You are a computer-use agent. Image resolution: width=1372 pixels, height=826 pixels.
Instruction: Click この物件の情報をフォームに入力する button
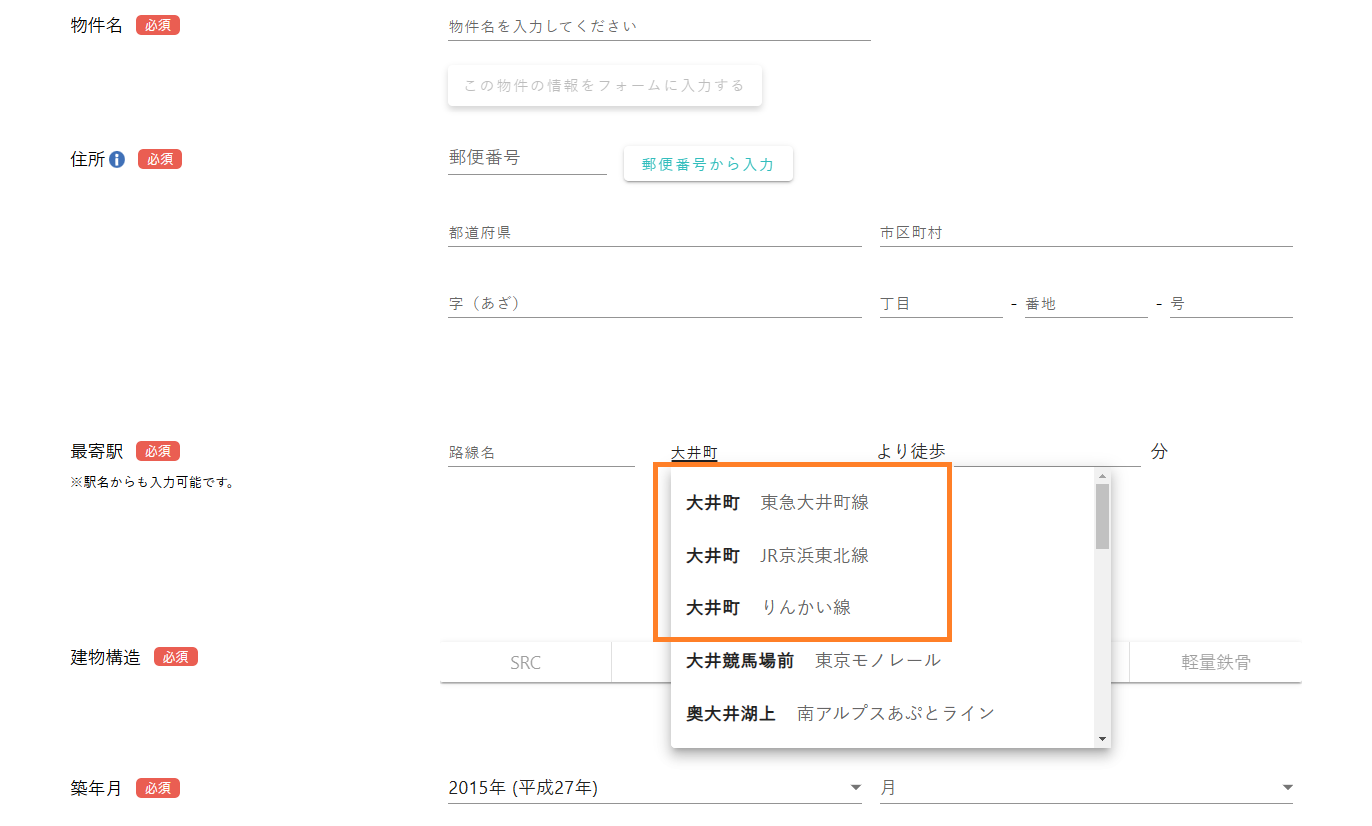[604, 86]
